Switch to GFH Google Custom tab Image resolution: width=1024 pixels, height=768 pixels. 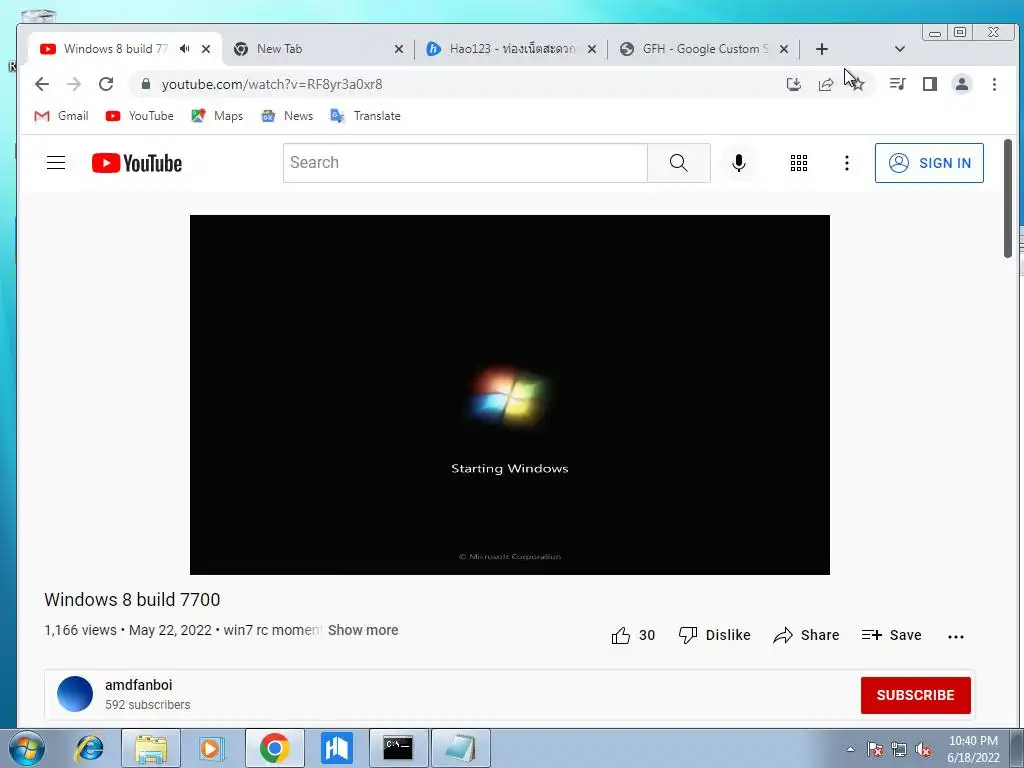point(705,48)
